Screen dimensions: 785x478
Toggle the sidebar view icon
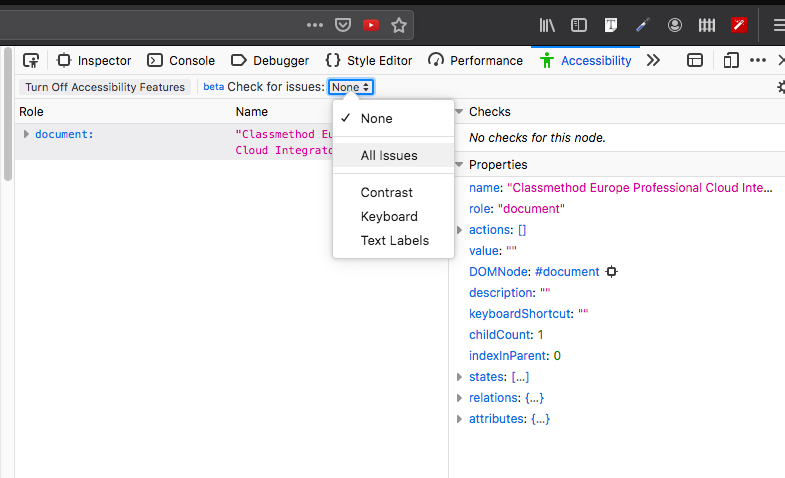579,25
